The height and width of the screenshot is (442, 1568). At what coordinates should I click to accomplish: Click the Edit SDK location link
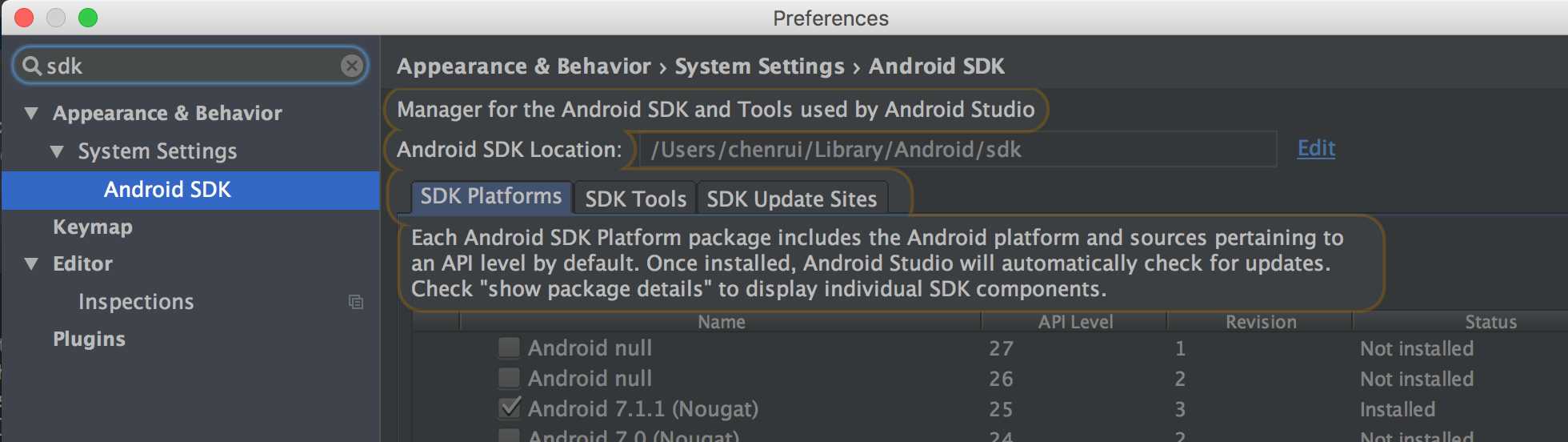(x=1316, y=148)
